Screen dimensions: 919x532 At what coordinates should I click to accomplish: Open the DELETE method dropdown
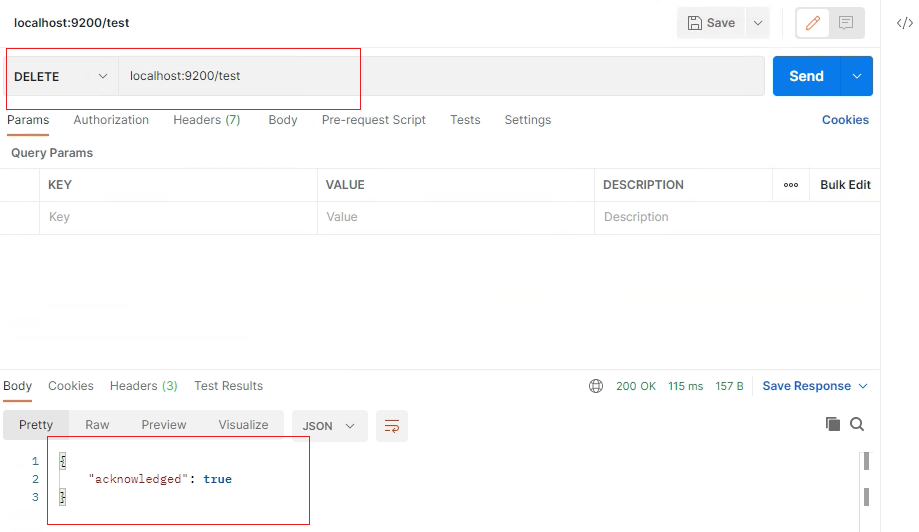click(x=61, y=76)
